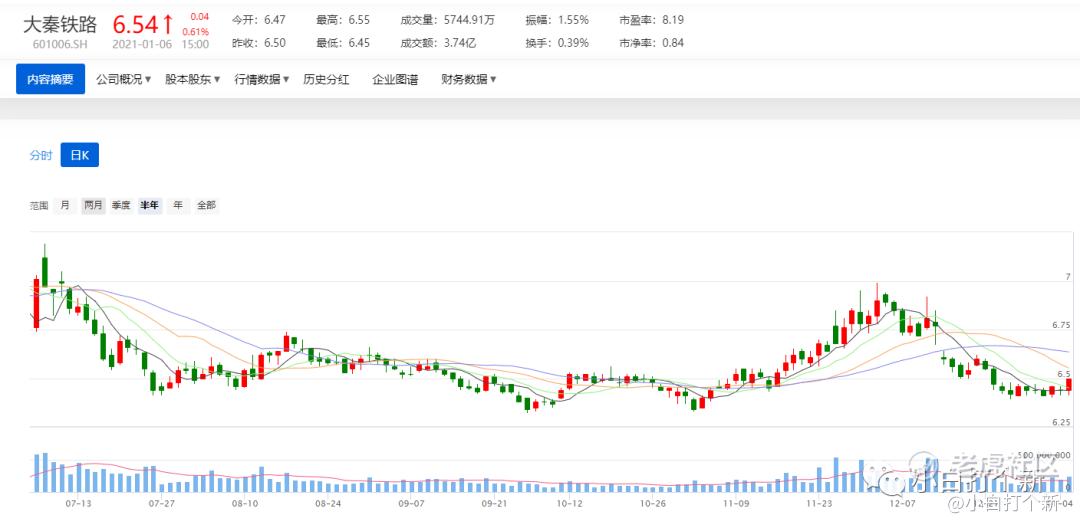The width and height of the screenshot is (1080, 528).
Task: Click the 市盈率: 8.19 value
Action: [652, 21]
